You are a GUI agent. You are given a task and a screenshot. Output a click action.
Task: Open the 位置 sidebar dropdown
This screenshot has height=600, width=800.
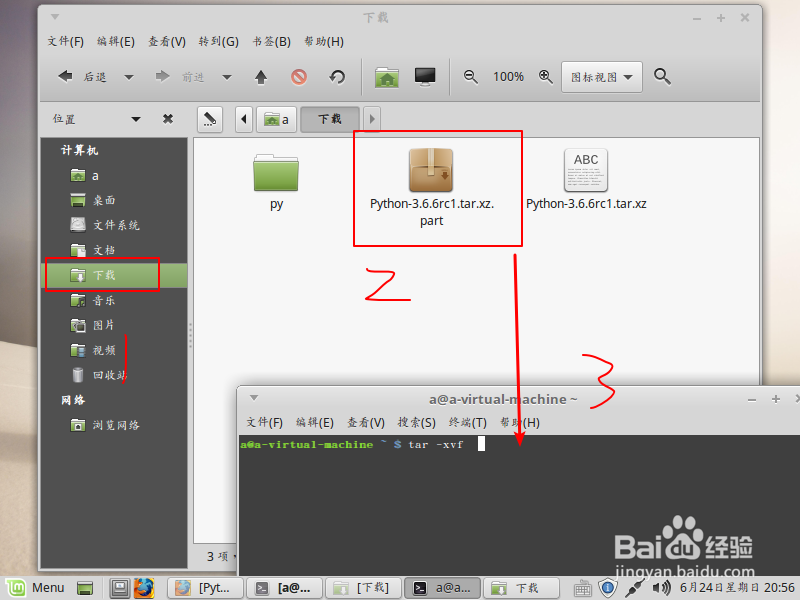[x=135, y=119]
